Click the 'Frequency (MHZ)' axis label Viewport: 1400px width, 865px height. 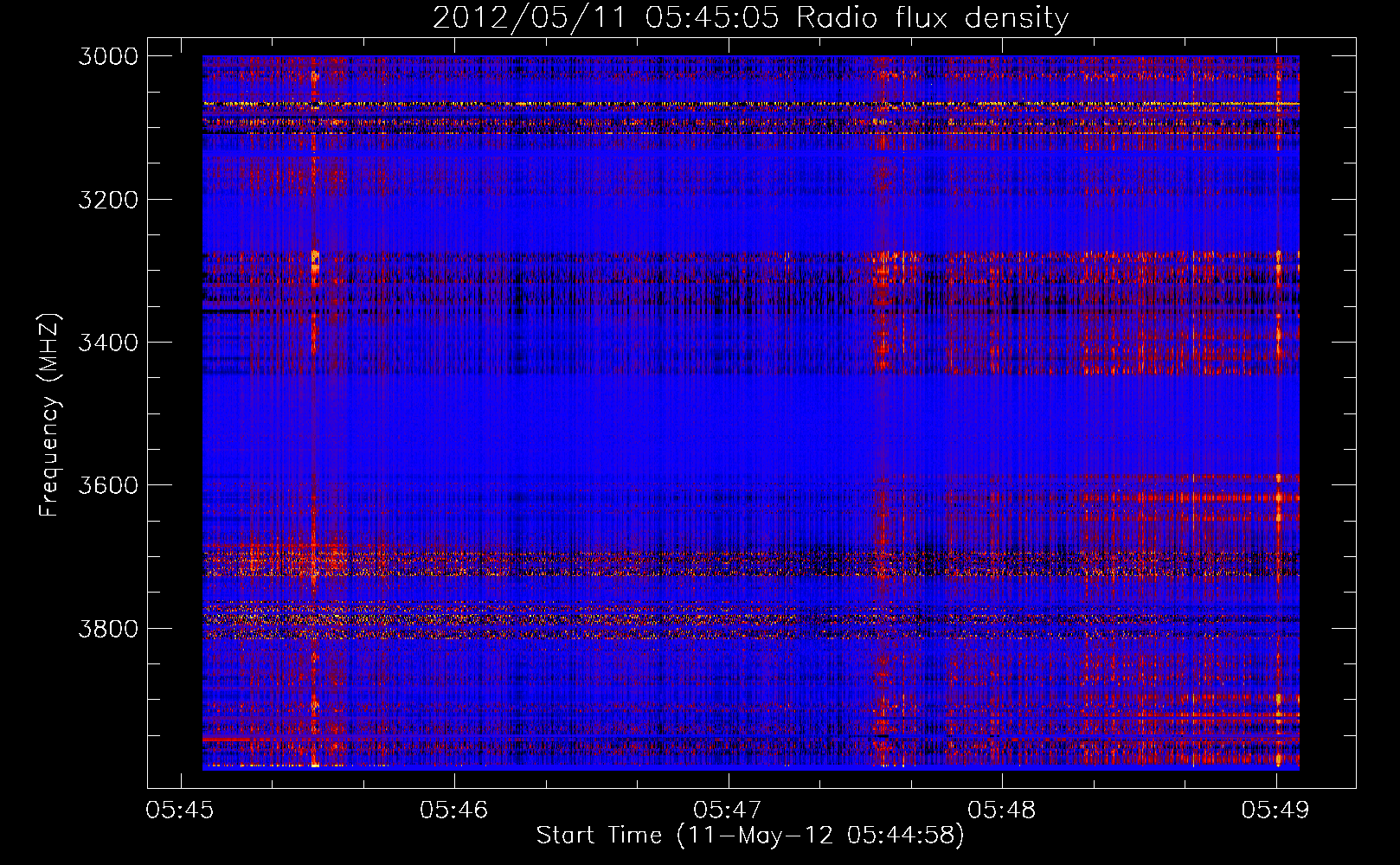[49, 415]
